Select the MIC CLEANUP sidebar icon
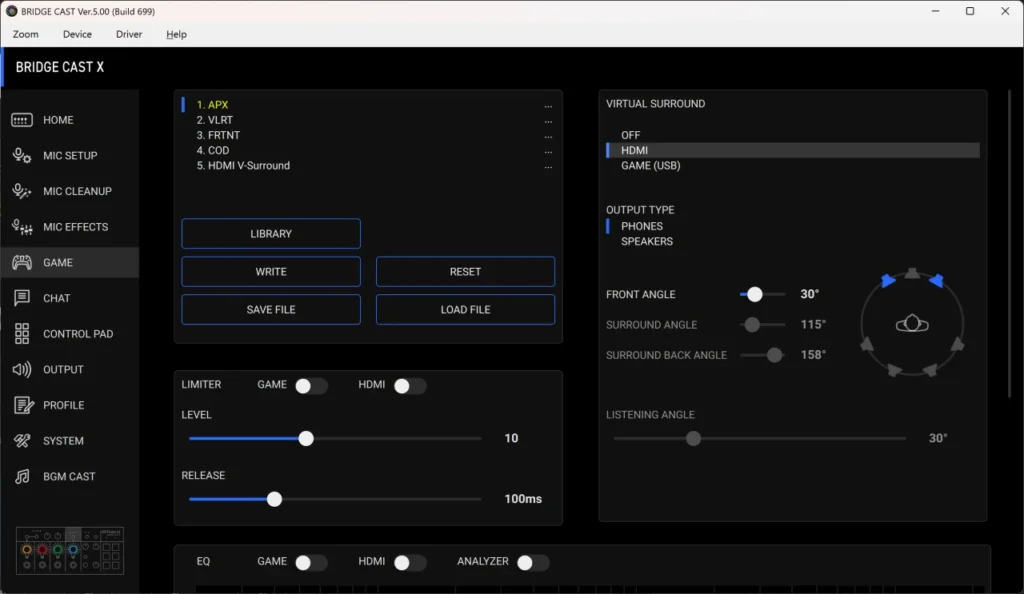 click(x=22, y=191)
